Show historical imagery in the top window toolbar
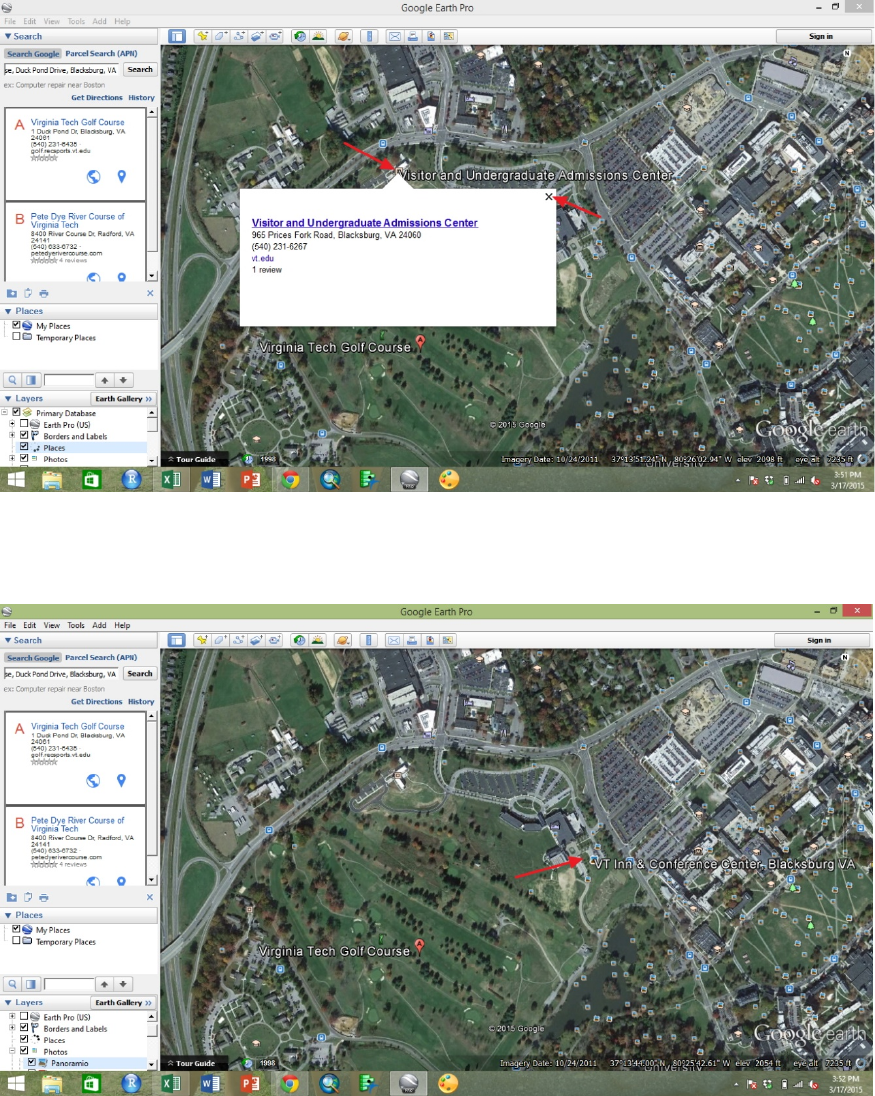Image resolution: width=875 pixels, height=1096 pixels. coord(300,36)
